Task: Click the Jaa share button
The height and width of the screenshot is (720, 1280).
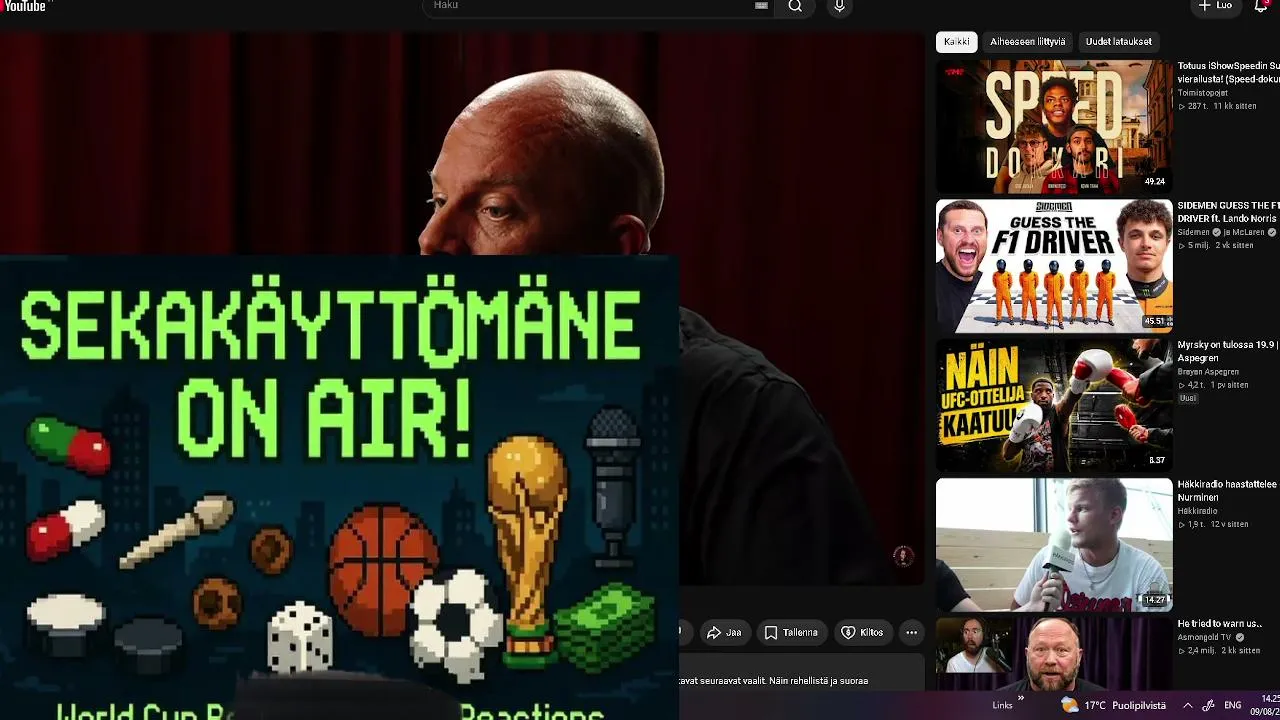Action: [724, 633]
